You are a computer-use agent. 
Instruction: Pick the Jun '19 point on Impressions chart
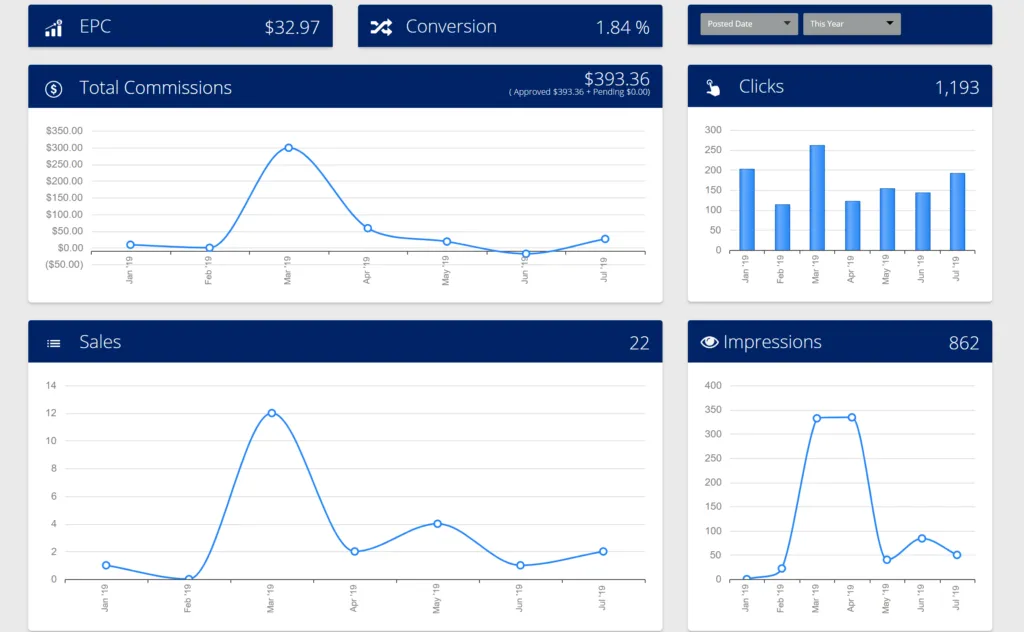[922, 538]
